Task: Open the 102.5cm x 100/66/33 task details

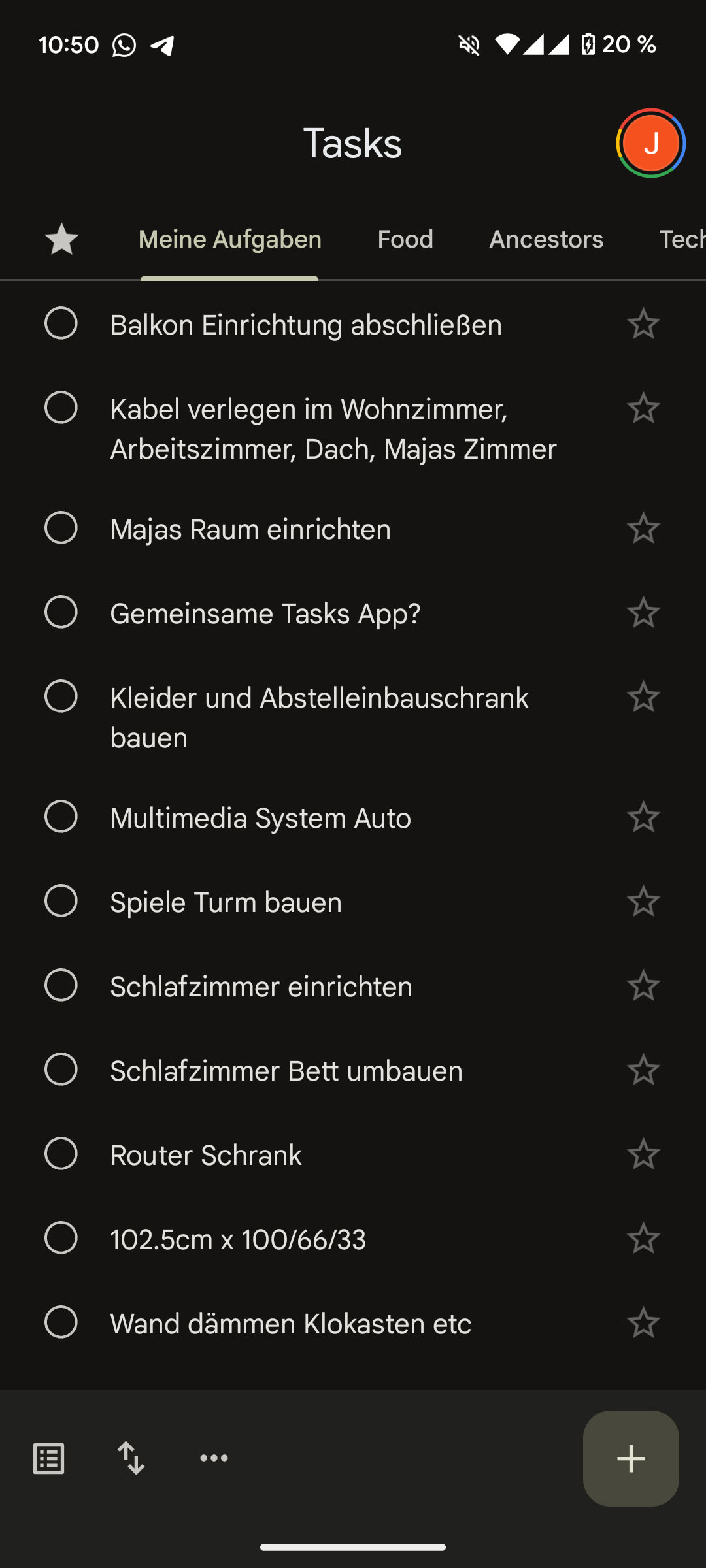Action: pyautogui.click(x=238, y=1239)
